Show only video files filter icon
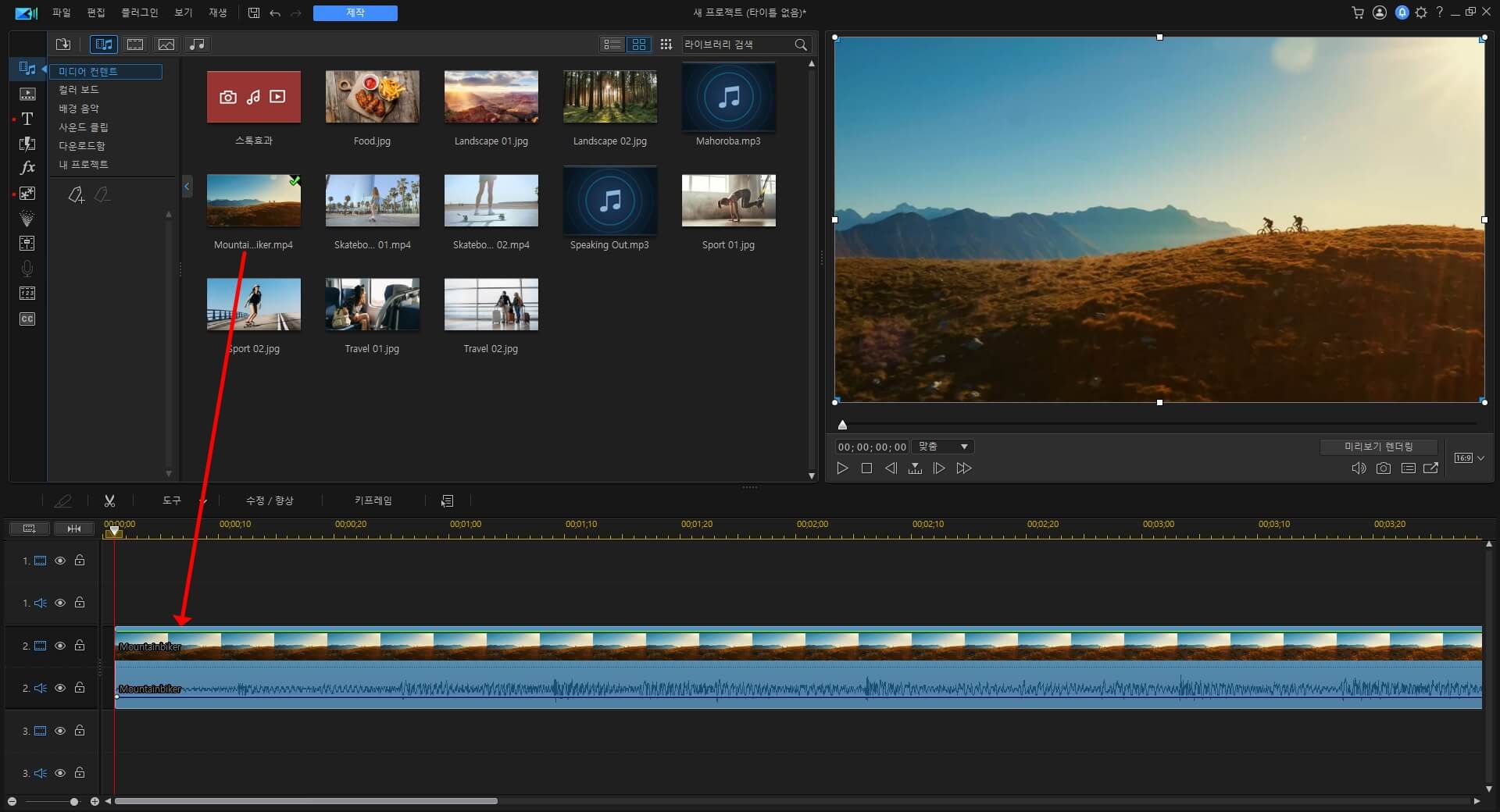The image size is (1500, 812). [135, 45]
